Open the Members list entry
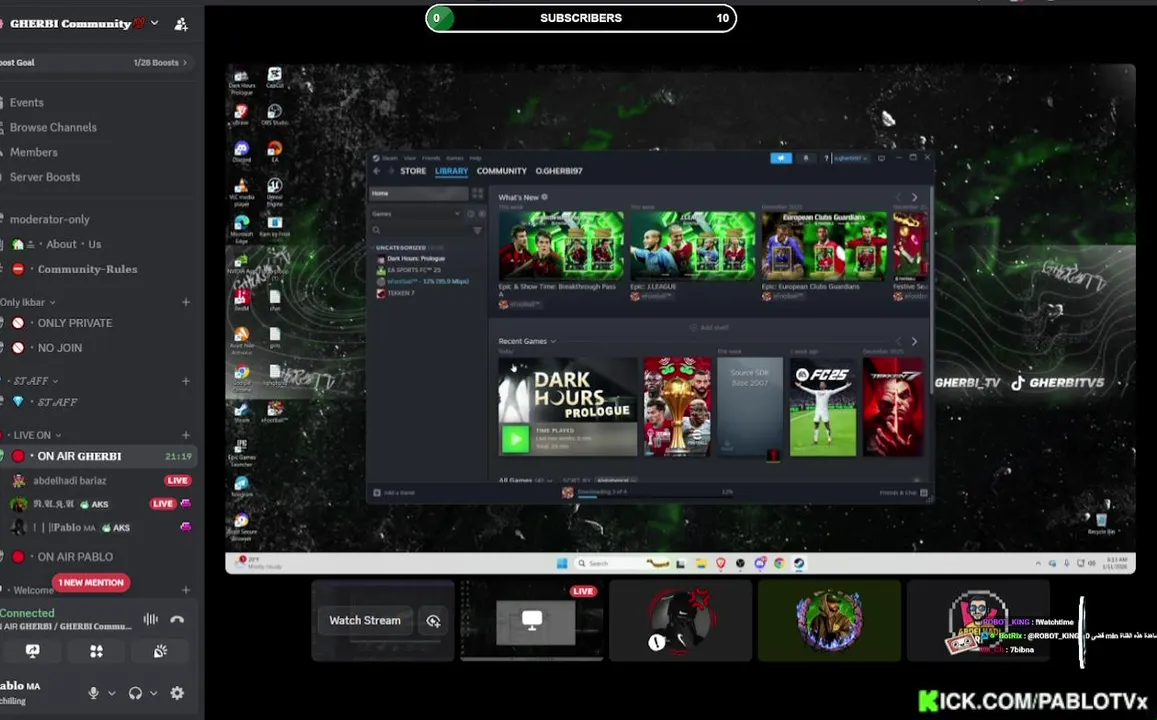 coord(33,152)
